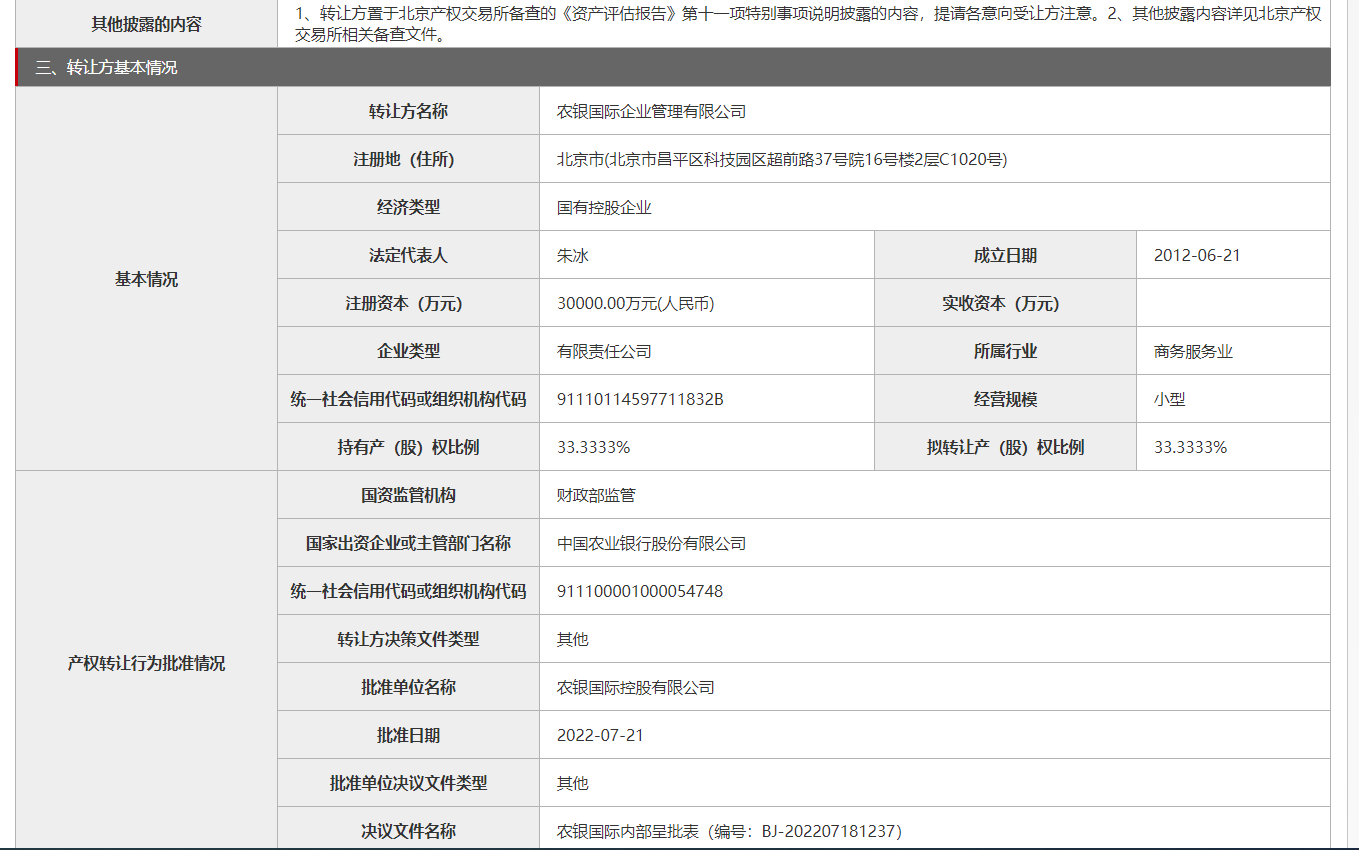Click the disclosure paragraph mentioning 资产评估报告
This screenshot has width=1359, height=850.
(808, 24)
